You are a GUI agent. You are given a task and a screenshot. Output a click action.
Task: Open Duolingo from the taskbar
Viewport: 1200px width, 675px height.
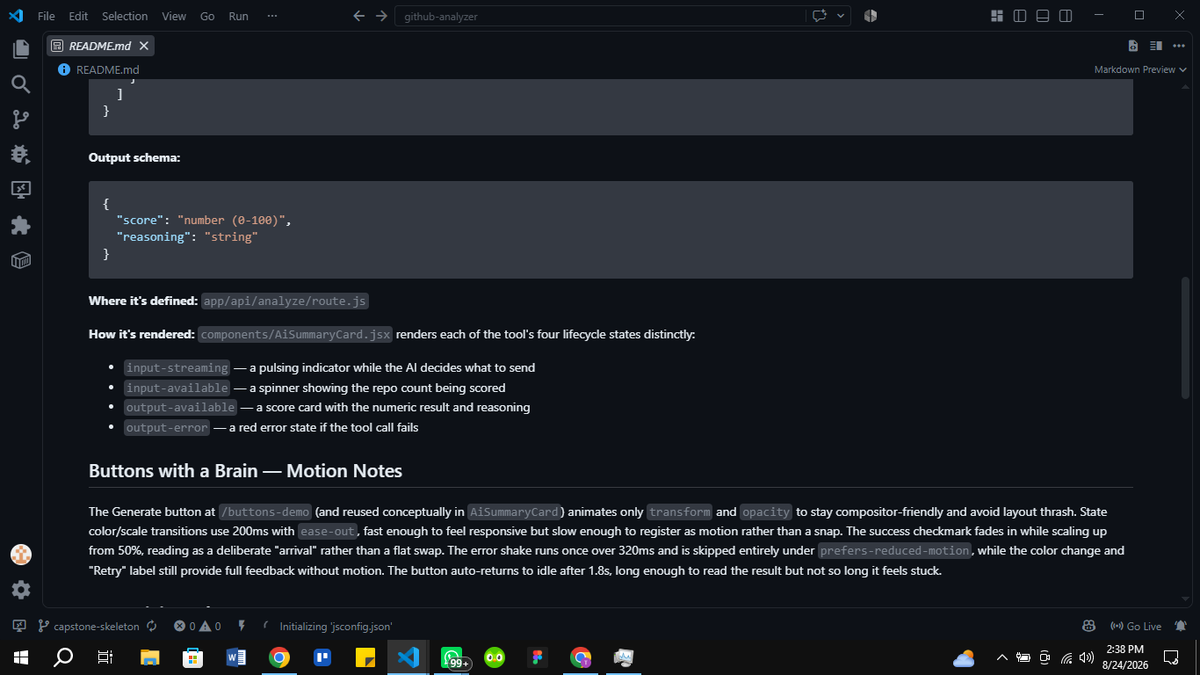494,657
